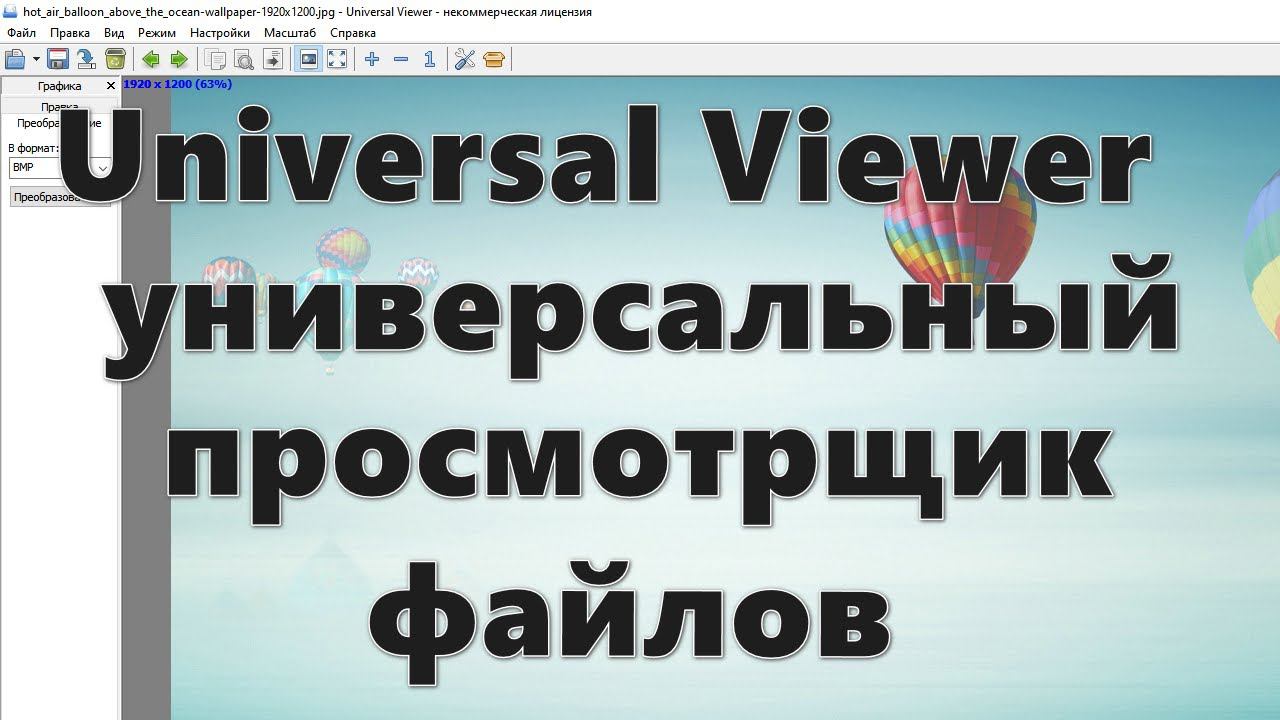1280x720 pixels.
Task: Open a file with the folder toolbar icon
Action: coord(16,60)
